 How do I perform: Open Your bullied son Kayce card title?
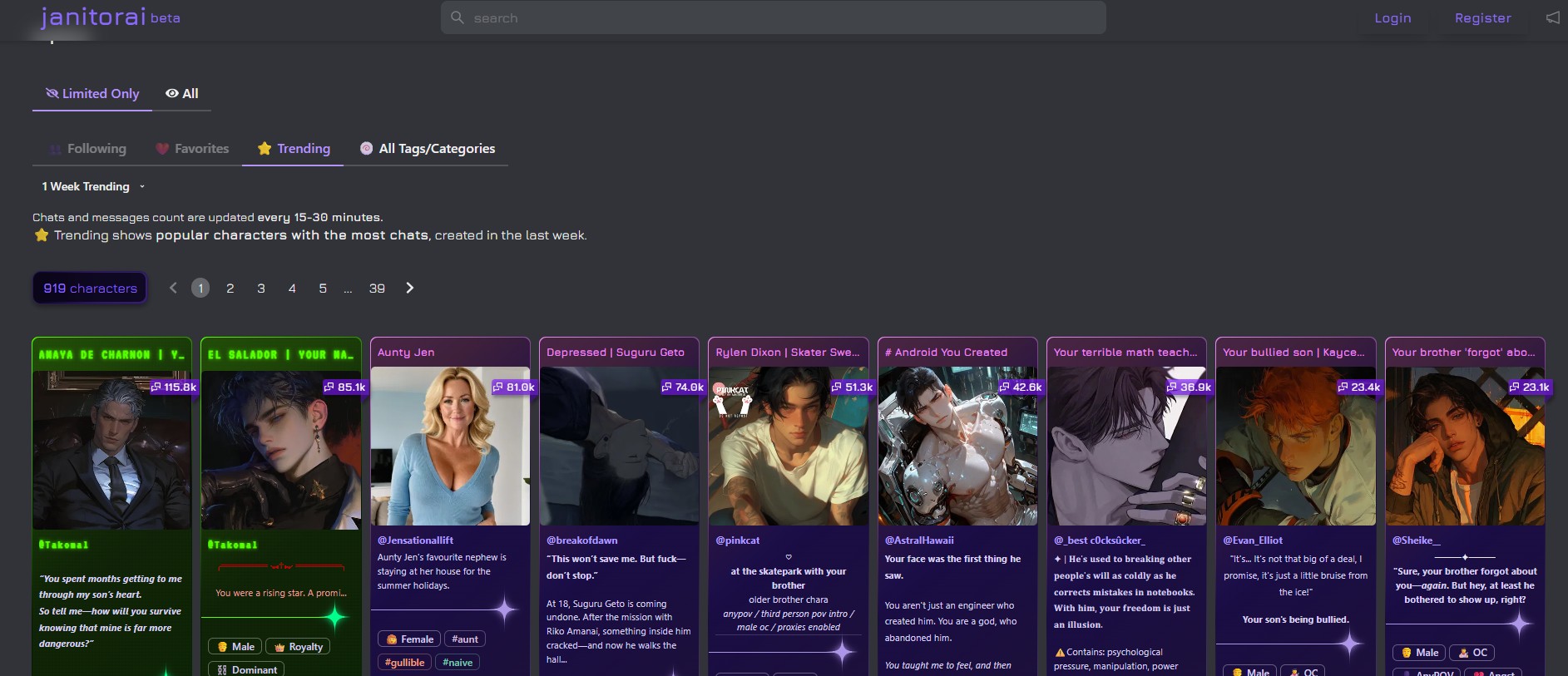pyautogui.click(x=1293, y=353)
